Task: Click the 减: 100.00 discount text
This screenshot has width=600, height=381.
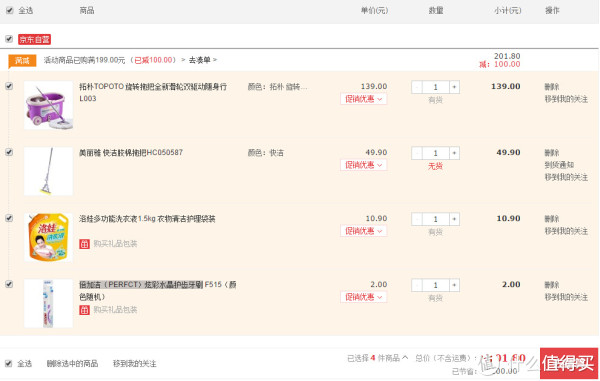Action: (x=500, y=64)
